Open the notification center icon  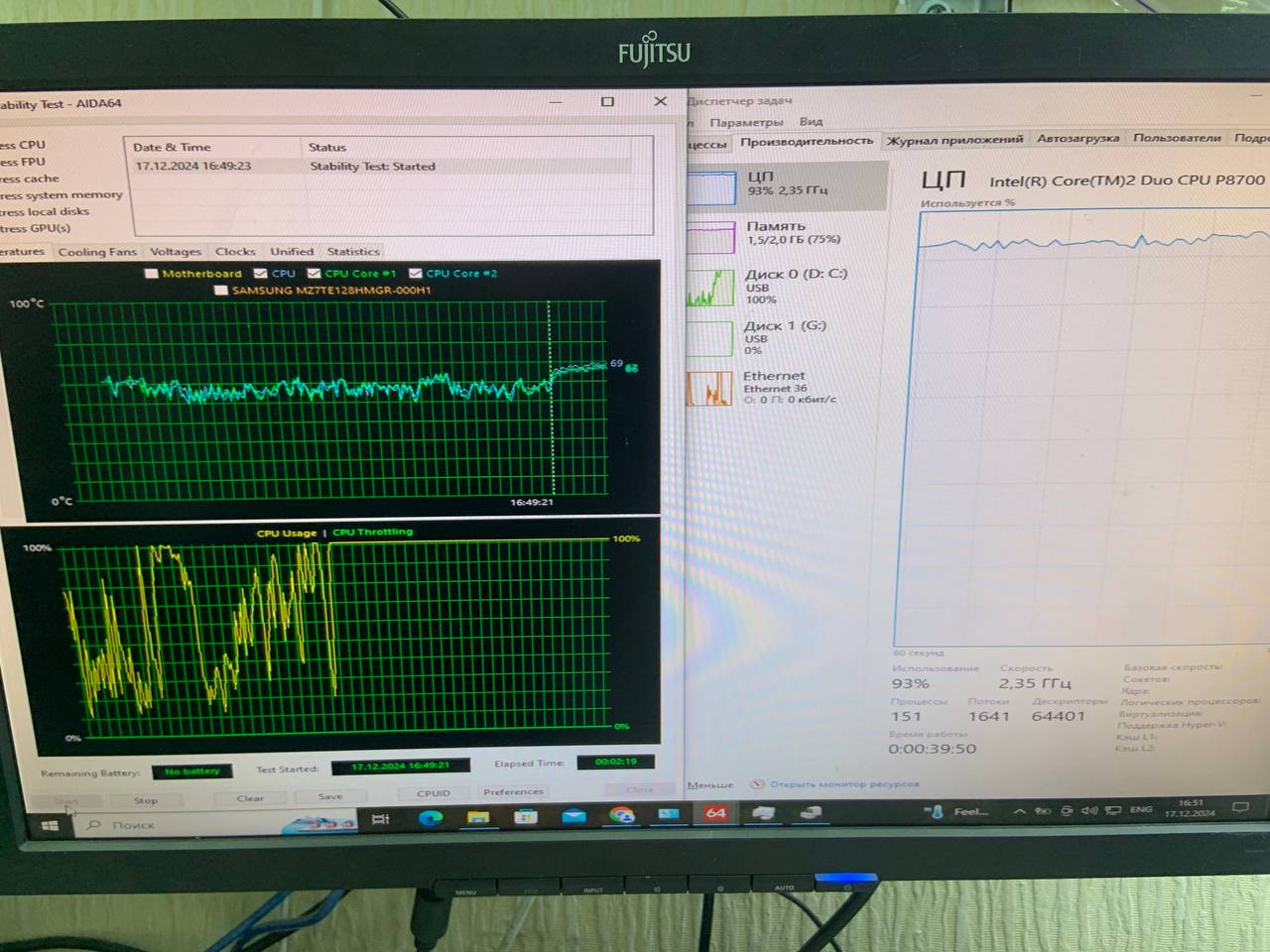(1240, 807)
